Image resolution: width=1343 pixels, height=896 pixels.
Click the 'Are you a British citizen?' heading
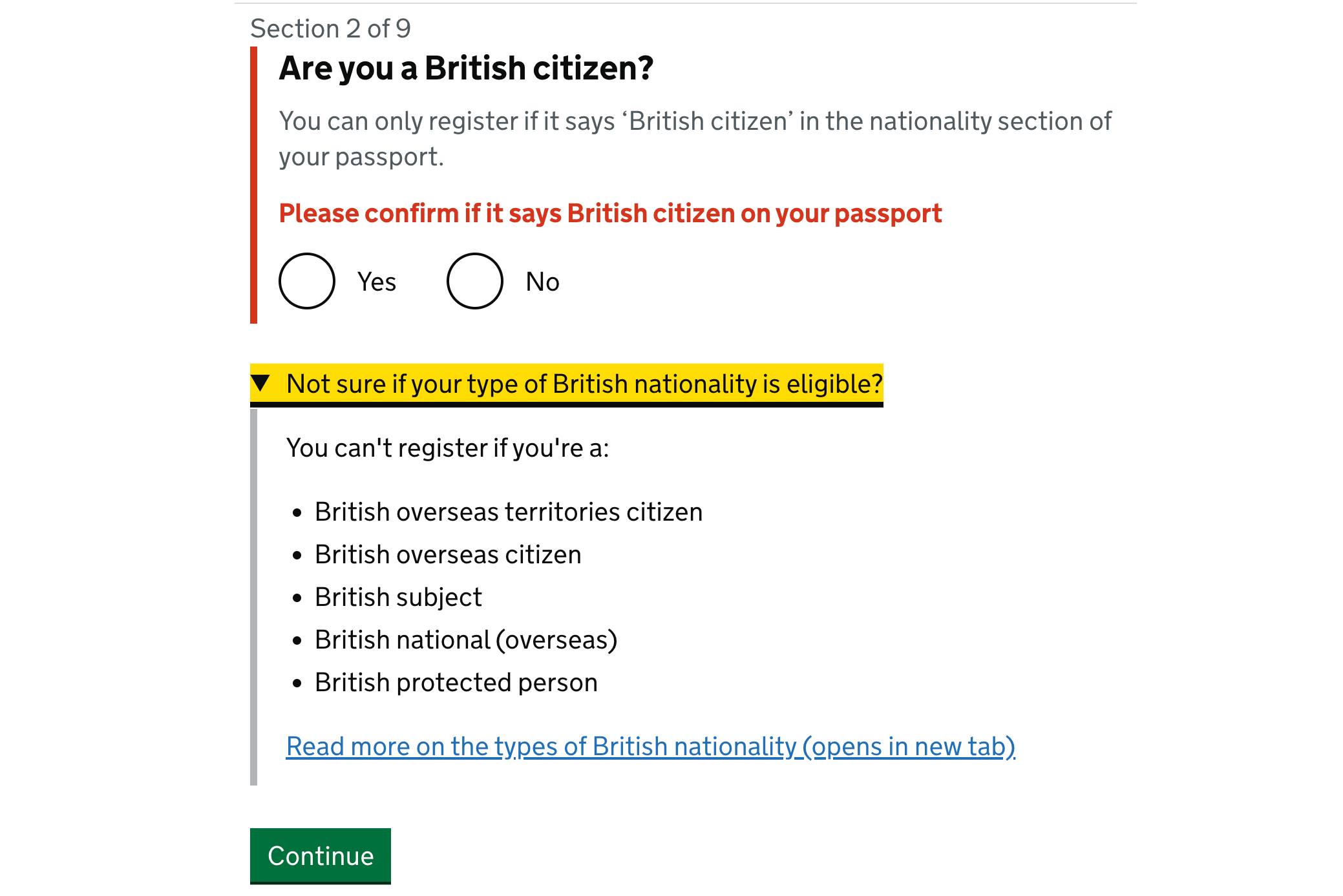tap(467, 67)
